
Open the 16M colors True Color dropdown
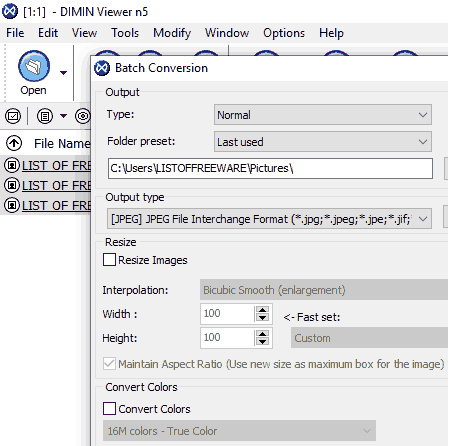[x=239, y=431]
